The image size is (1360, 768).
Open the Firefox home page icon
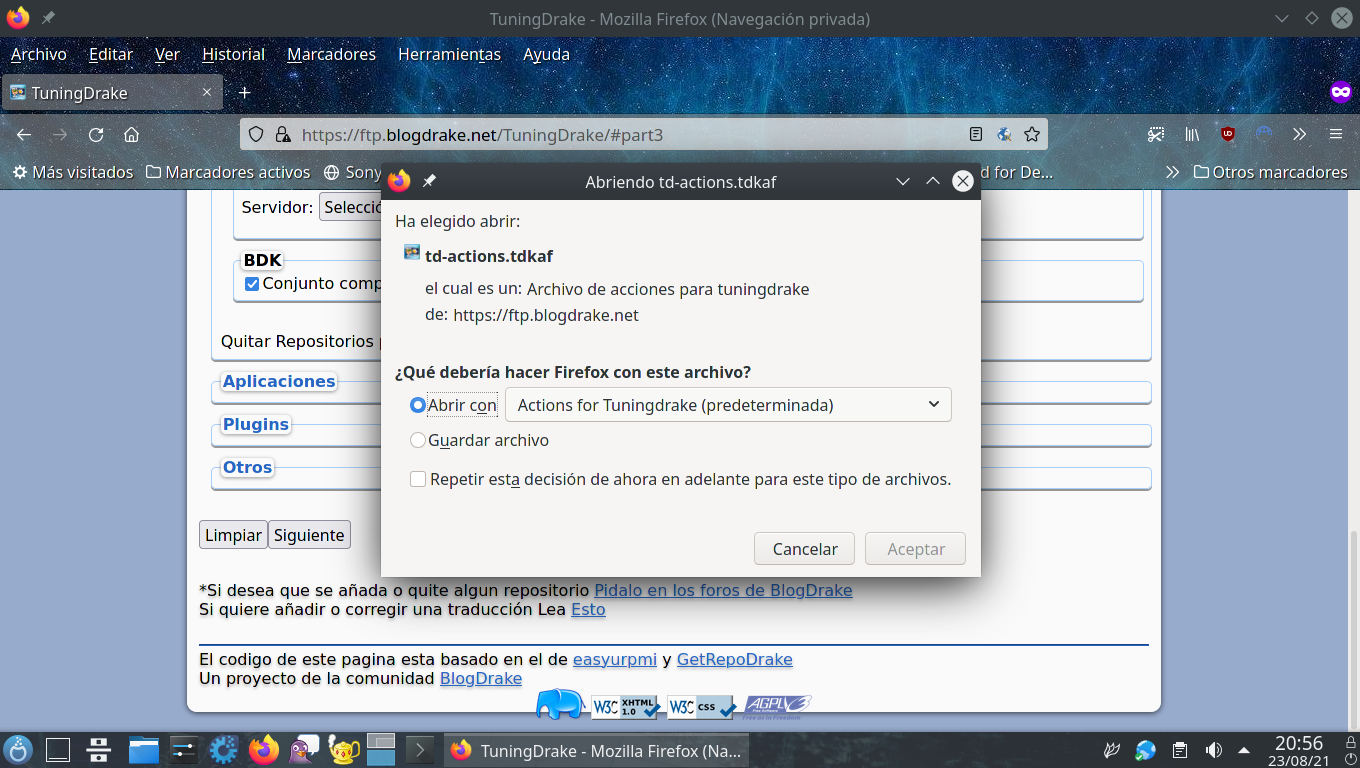pos(131,134)
